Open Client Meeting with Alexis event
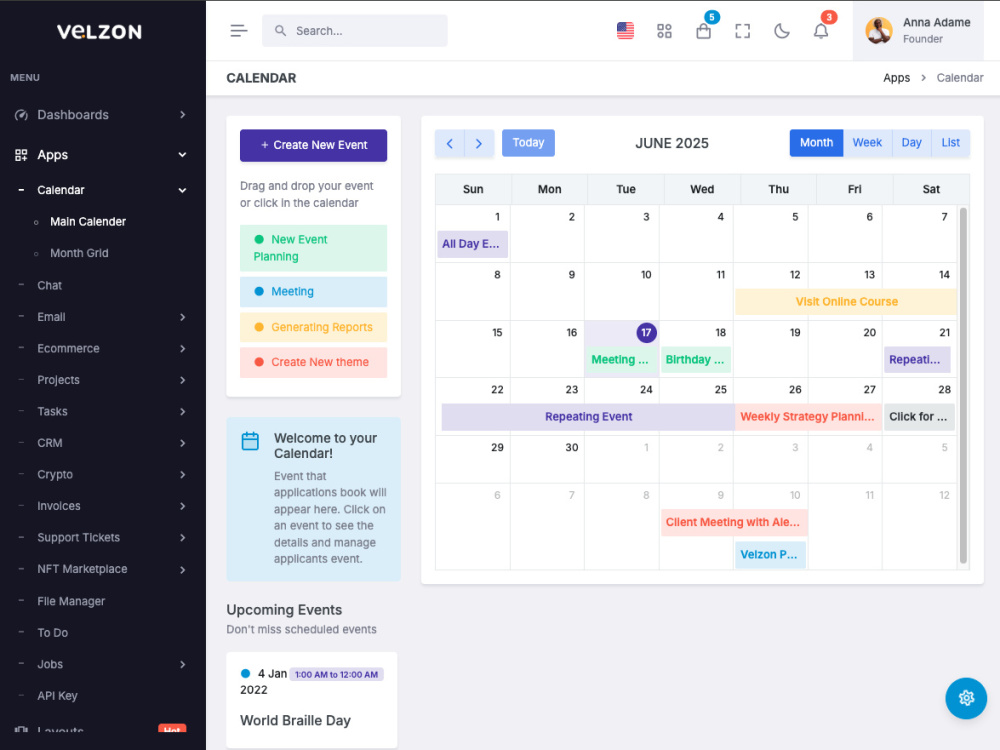1000x750 pixels. click(734, 522)
